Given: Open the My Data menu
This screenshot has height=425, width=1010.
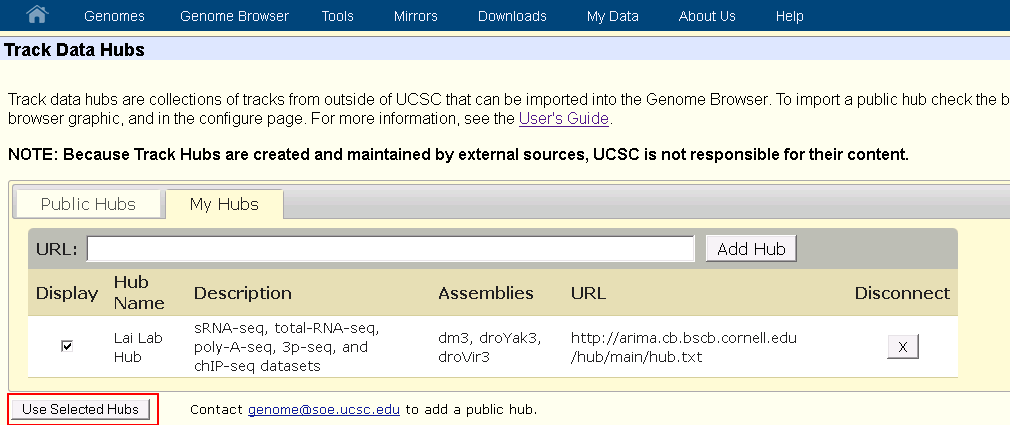Looking at the screenshot, I should (612, 16).
